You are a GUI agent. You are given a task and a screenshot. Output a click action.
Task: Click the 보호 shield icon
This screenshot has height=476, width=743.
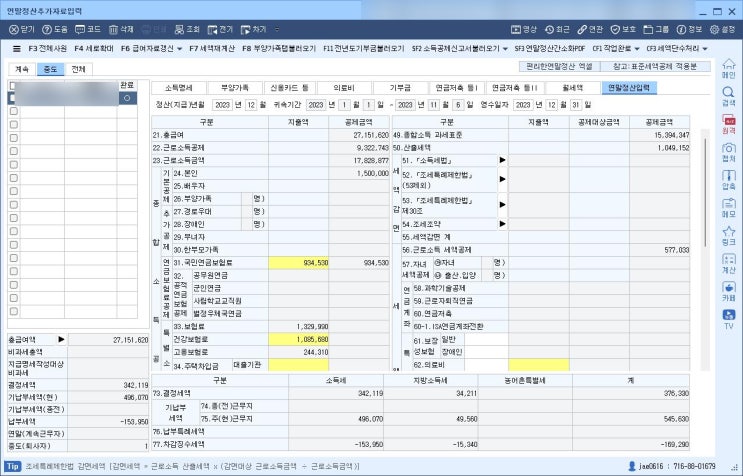[x=623, y=29]
